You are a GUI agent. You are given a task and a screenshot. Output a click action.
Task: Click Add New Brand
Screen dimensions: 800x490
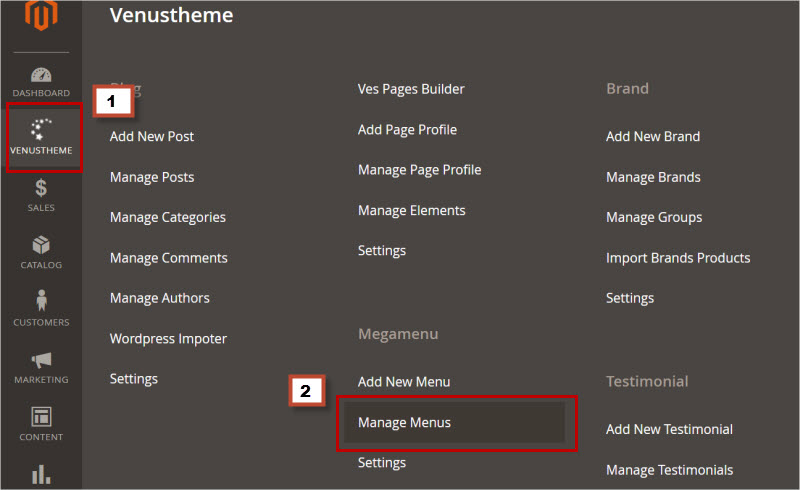point(653,136)
